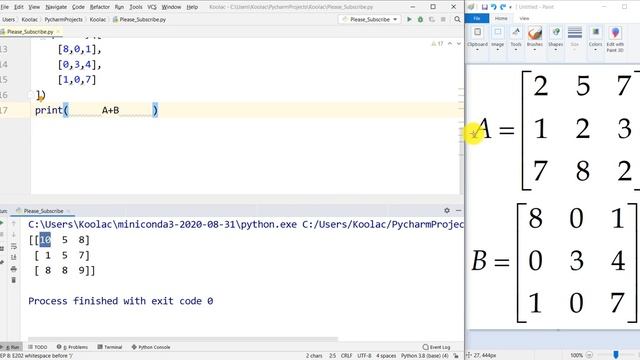Undo last action in Paint

[x=493, y=7]
